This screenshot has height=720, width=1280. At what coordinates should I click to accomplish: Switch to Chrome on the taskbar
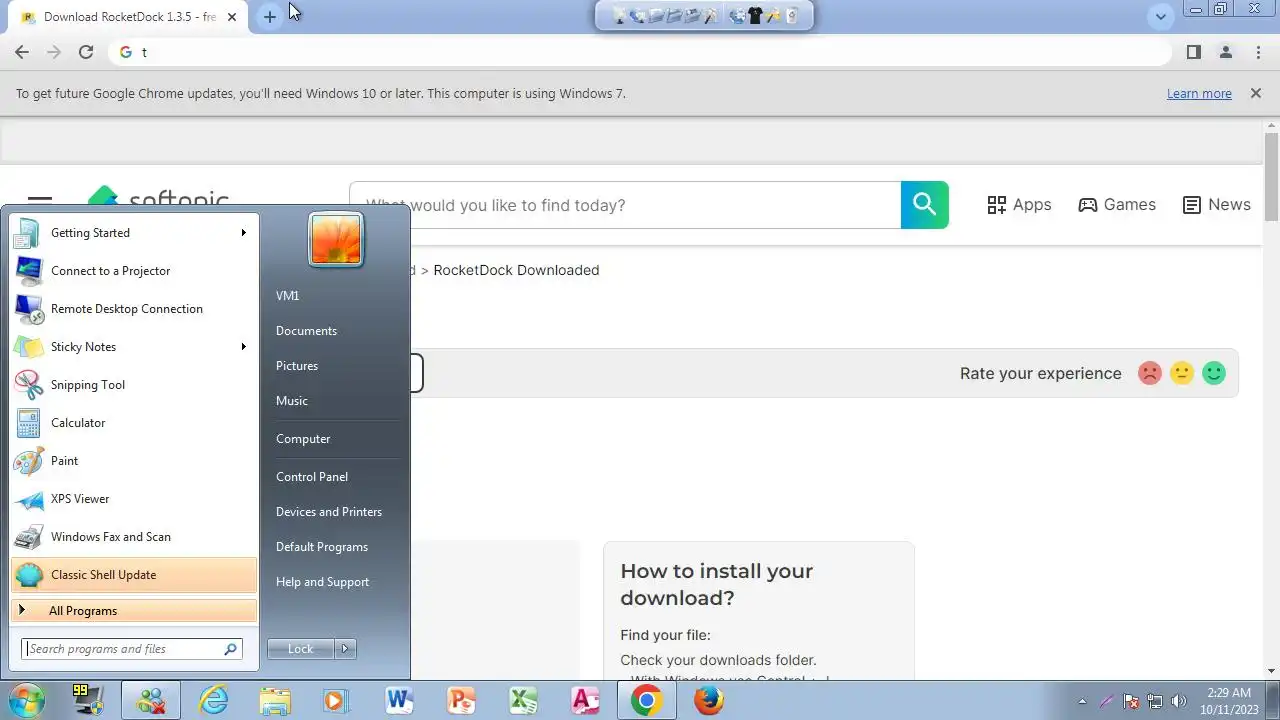point(647,700)
